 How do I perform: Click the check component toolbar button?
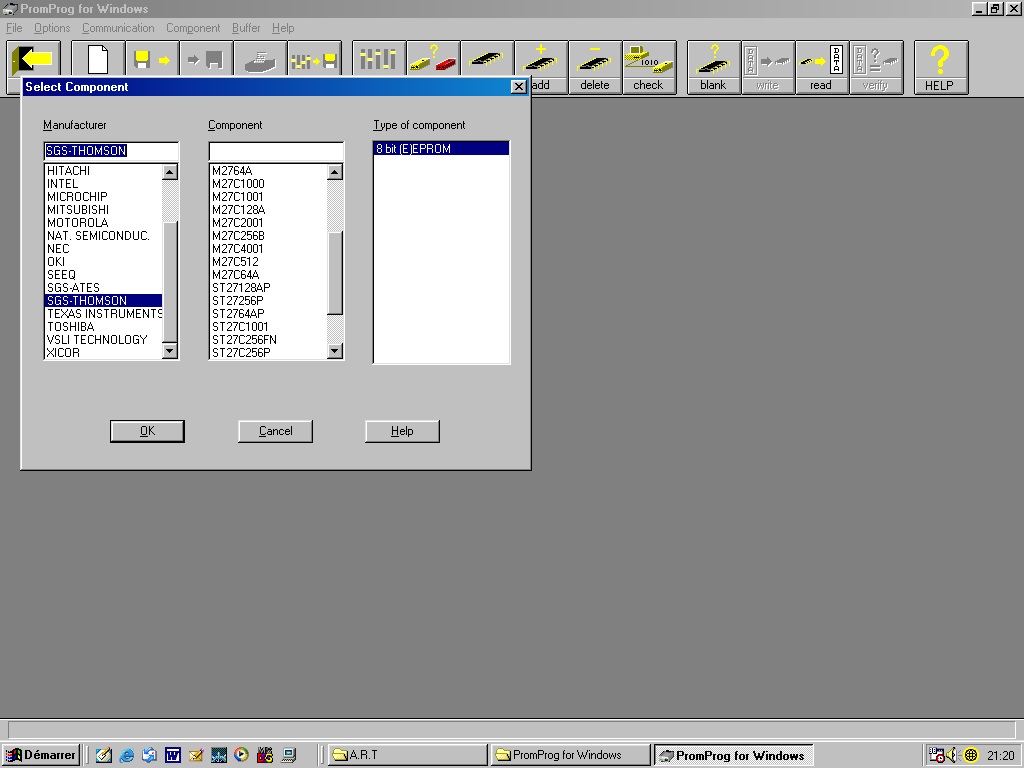(x=649, y=67)
